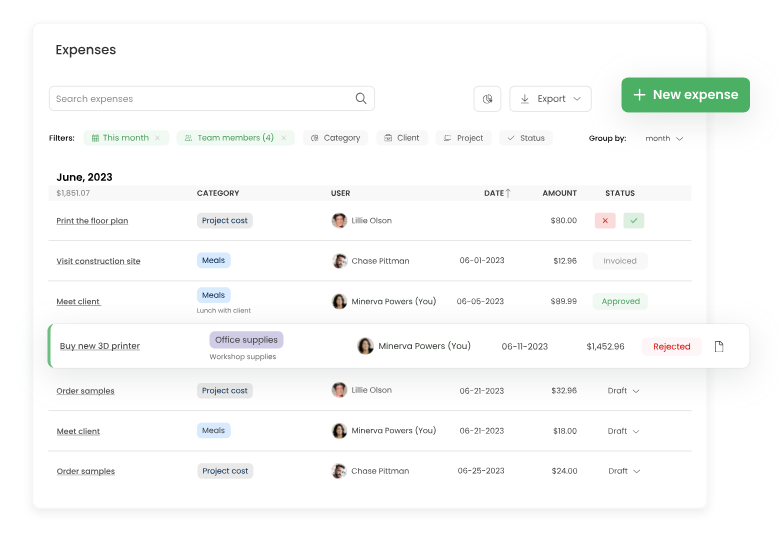Click the Search expenses input field
Screen dimensions: 779x552
coord(212,99)
